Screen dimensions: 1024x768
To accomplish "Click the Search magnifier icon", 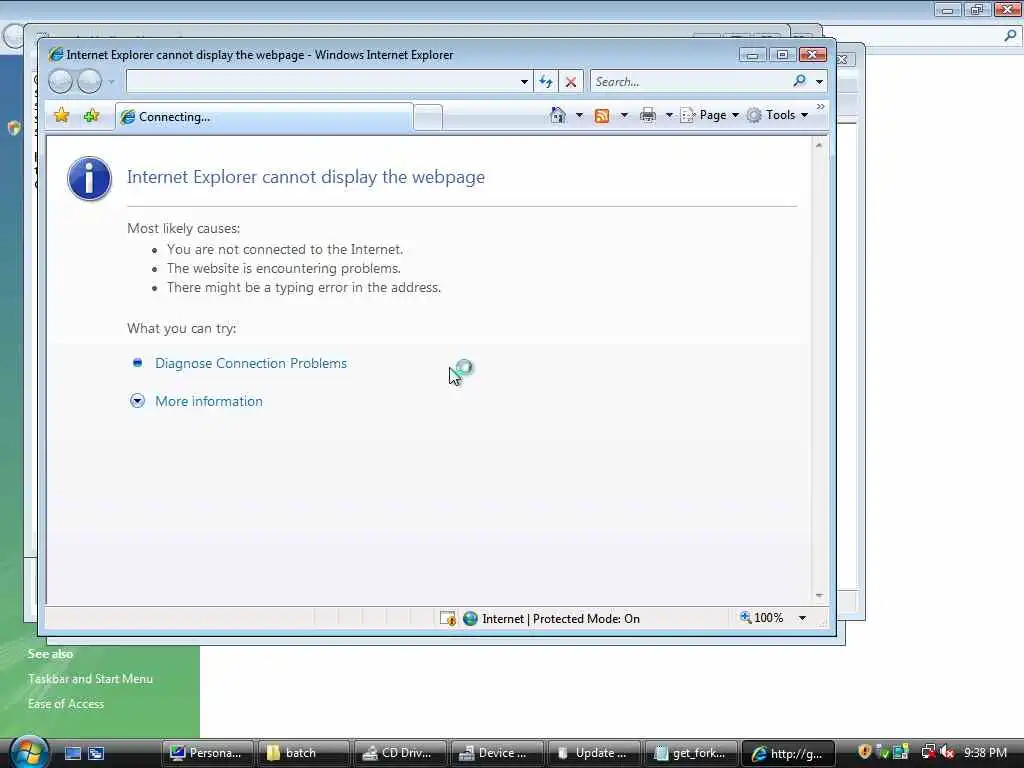I will click(x=799, y=81).
